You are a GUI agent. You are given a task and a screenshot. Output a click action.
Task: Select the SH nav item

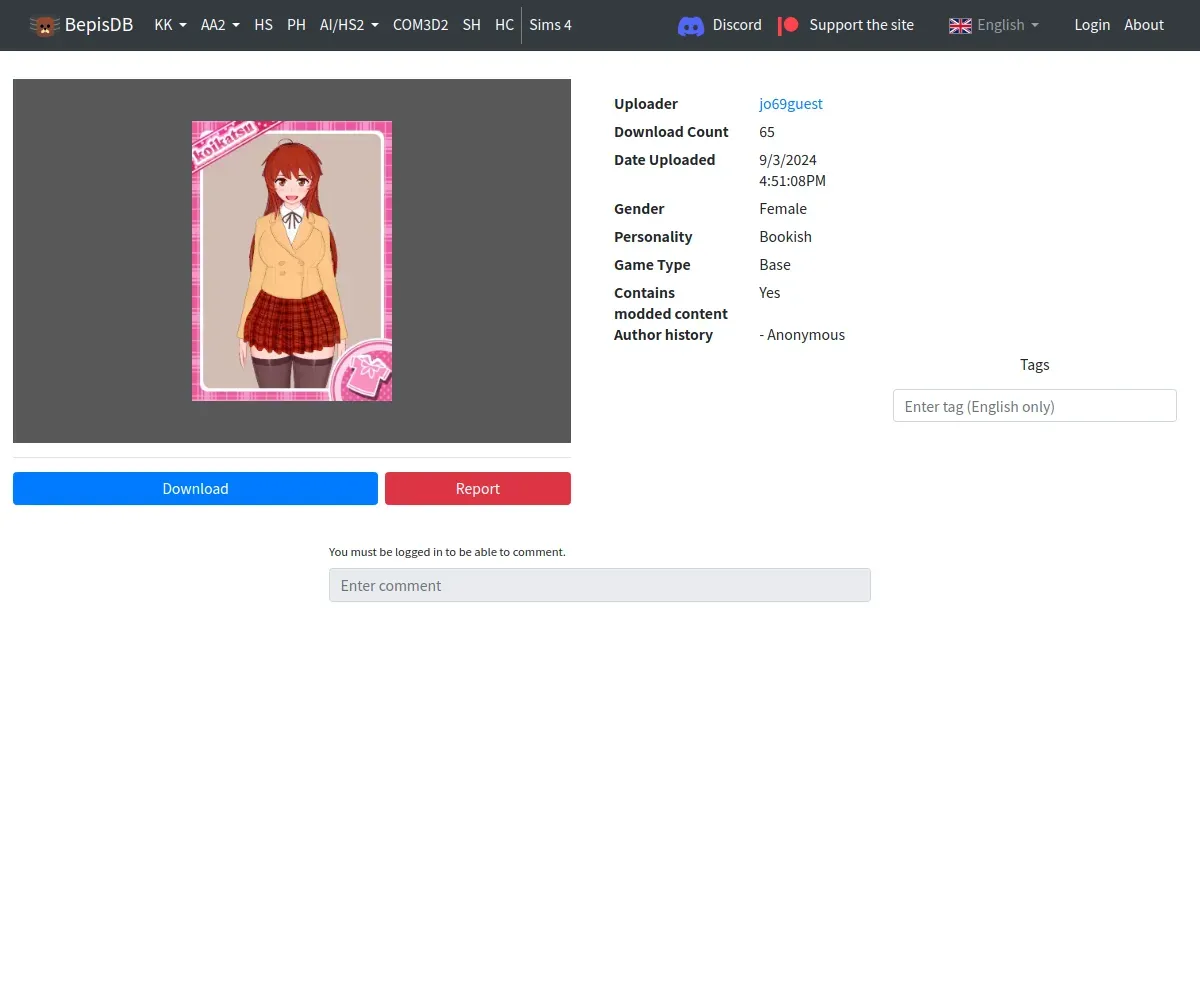471,25
